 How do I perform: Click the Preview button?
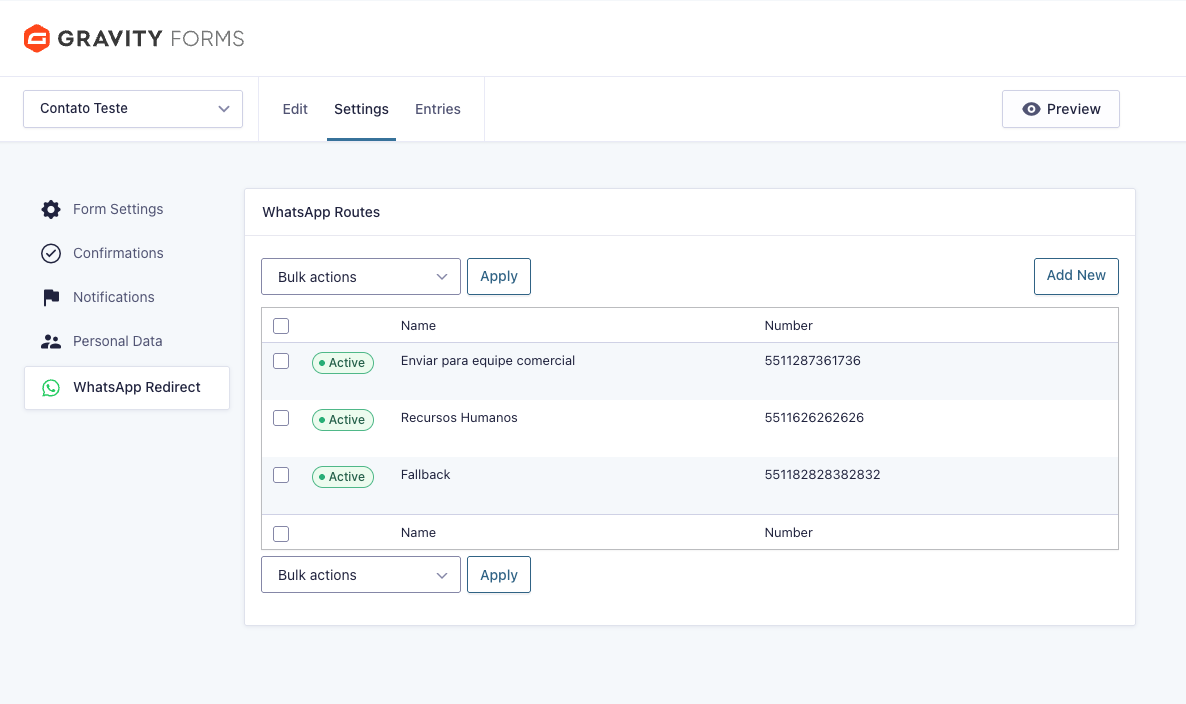(1060, 109)
